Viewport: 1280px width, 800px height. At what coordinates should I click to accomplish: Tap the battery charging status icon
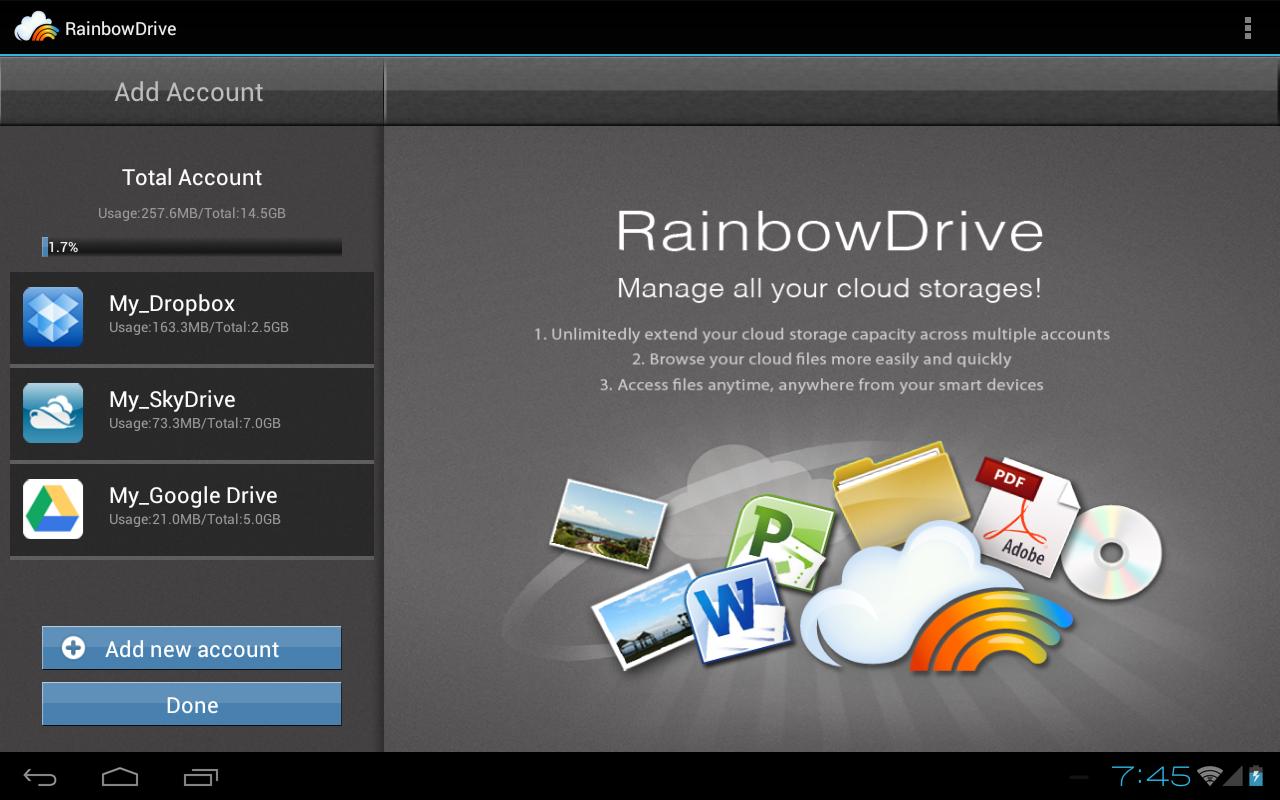pos(1256,776)
